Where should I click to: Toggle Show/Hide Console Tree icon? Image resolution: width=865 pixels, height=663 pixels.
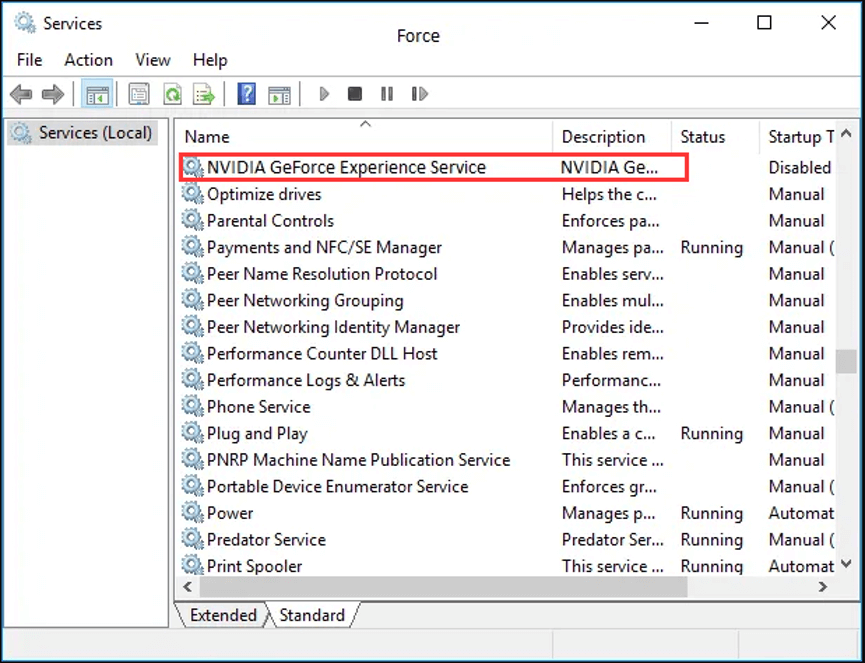(97, 94)
